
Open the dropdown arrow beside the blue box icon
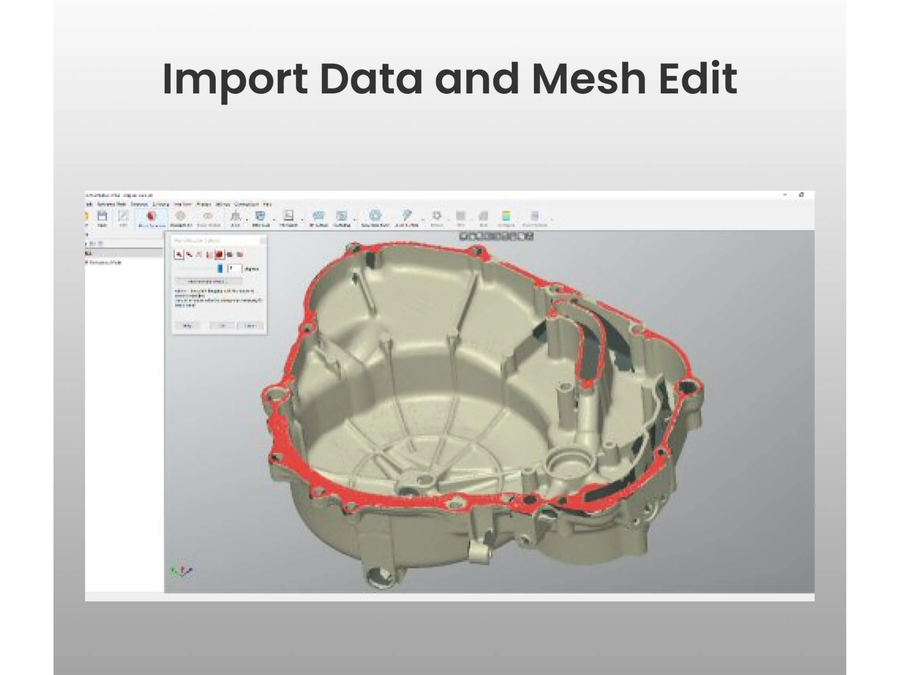[x=274, y=219]
